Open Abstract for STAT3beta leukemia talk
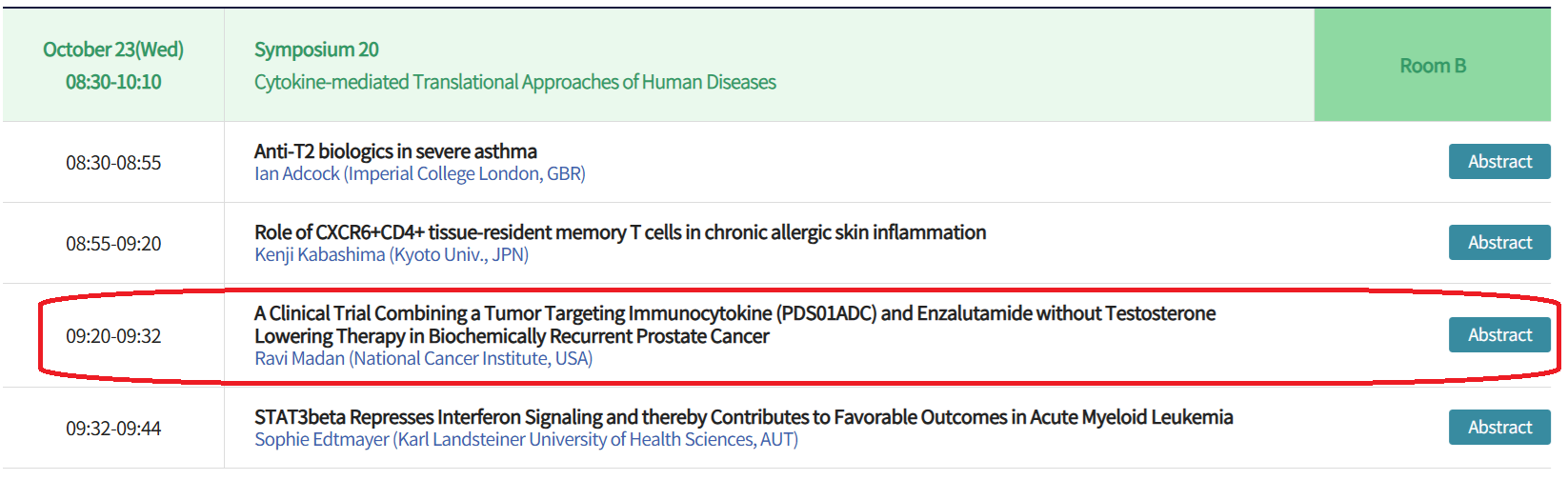The image size is (1568, 480). (x=1499, y=428)
